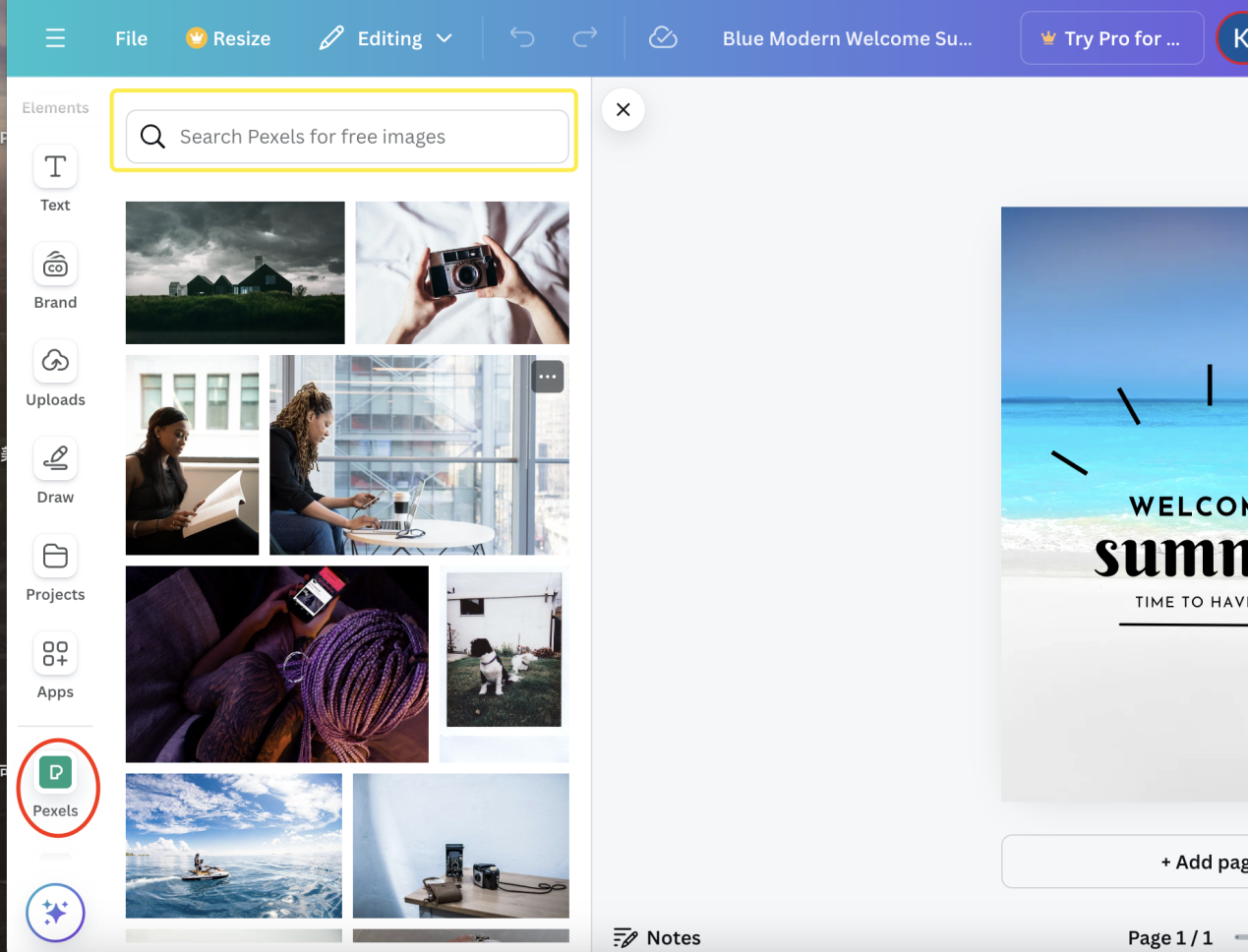The height and width of the screenshot is (952, 1248).
Task: Select the WELCOME text on canvas
Action: click(x=1188, y=506)
